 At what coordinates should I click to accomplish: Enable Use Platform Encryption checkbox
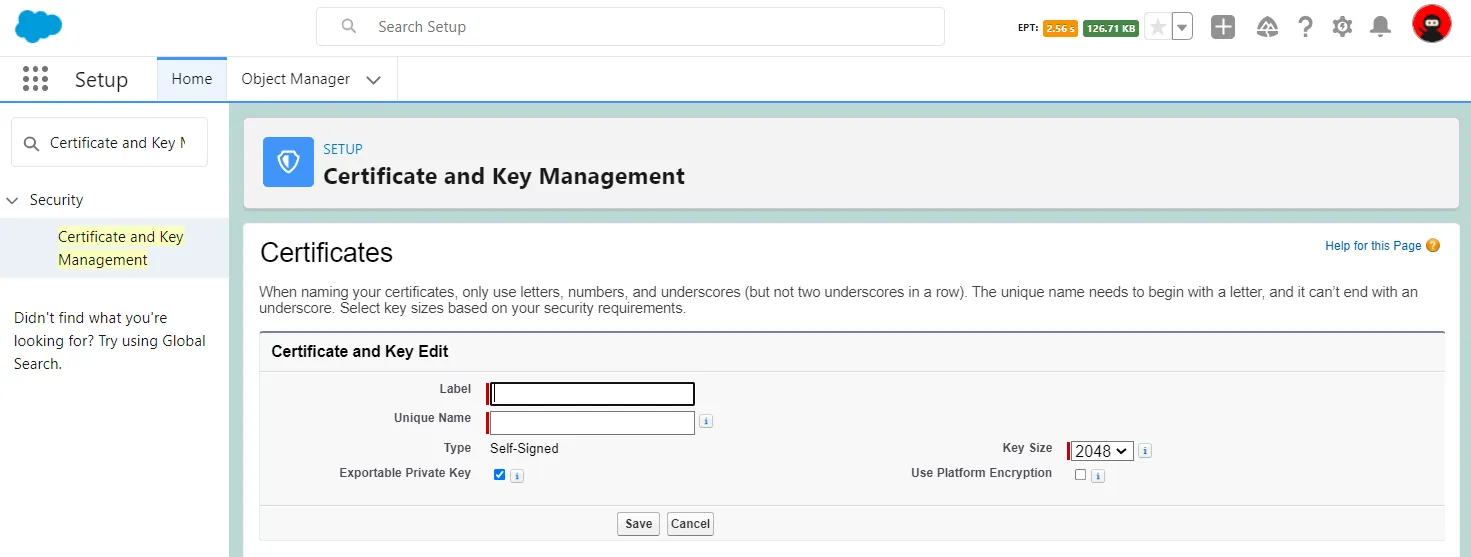point(1080,475)
